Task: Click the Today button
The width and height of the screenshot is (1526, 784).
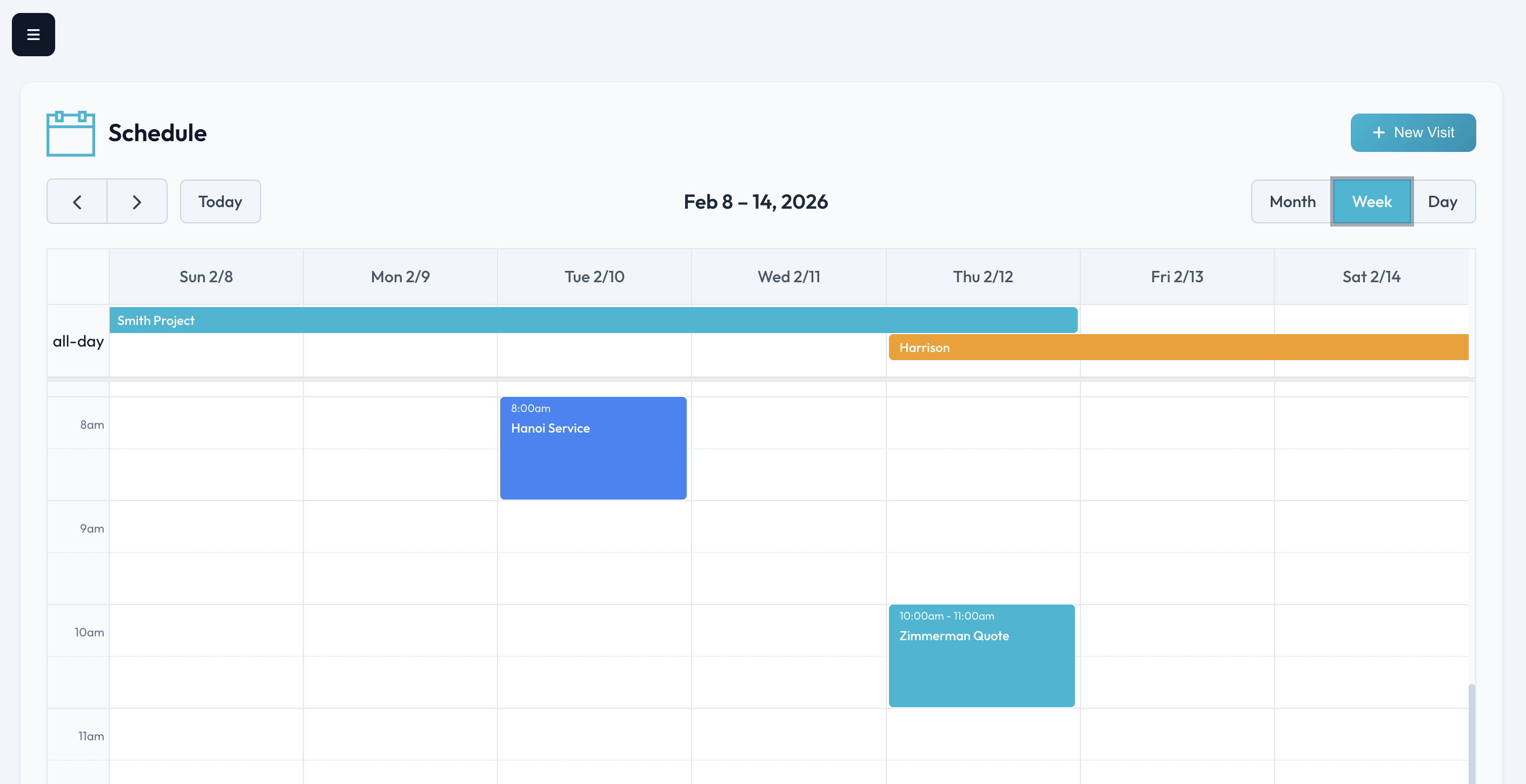Action: pyautogui.click(x=220, y=201)
